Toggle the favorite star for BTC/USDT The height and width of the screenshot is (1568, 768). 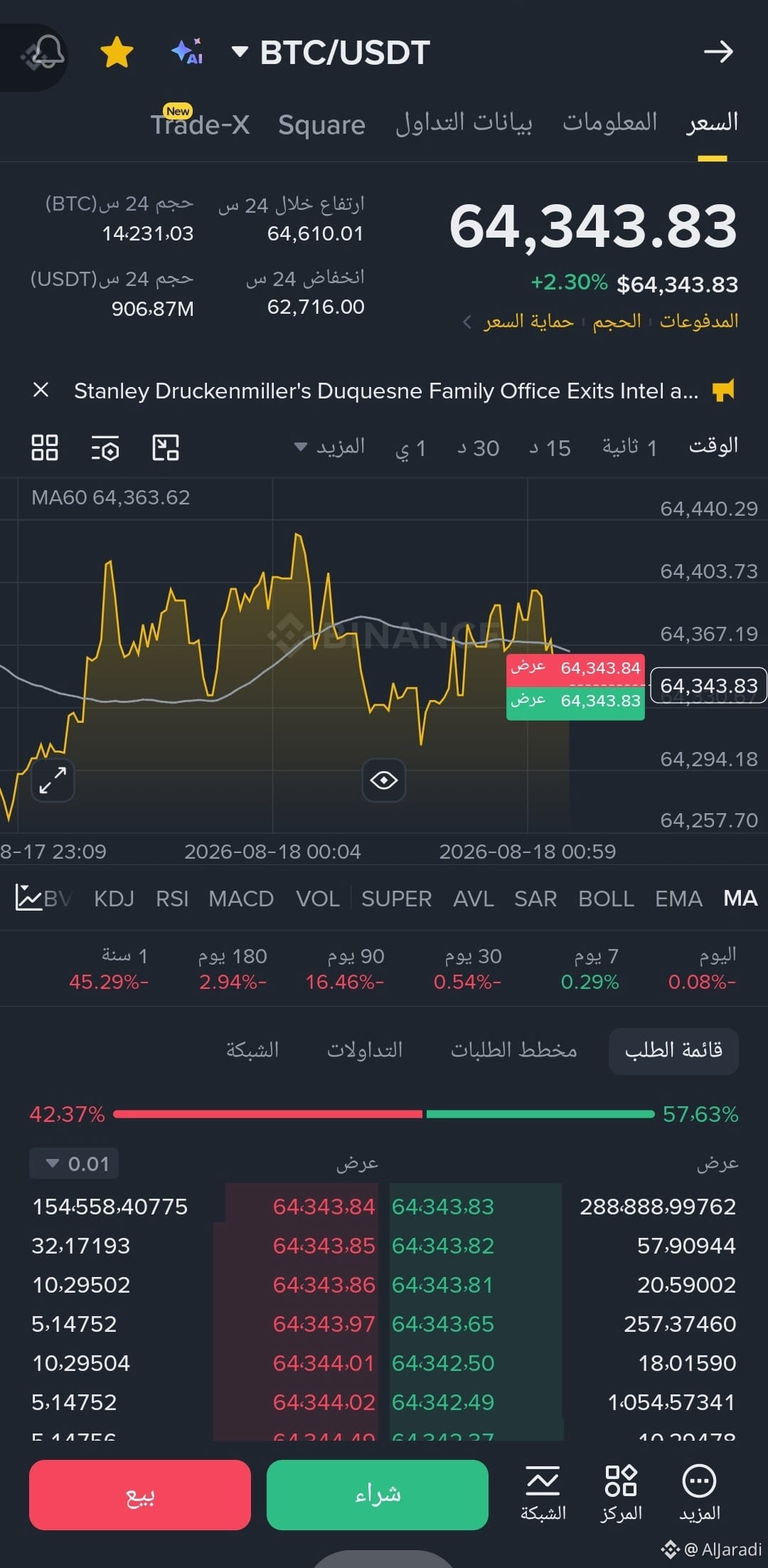117,53
